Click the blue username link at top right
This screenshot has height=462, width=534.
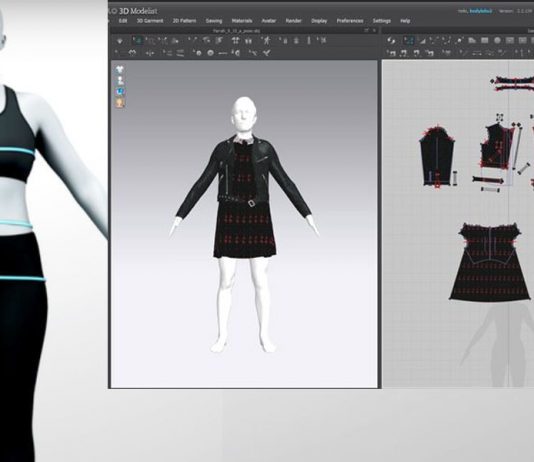tap(481, 11)
